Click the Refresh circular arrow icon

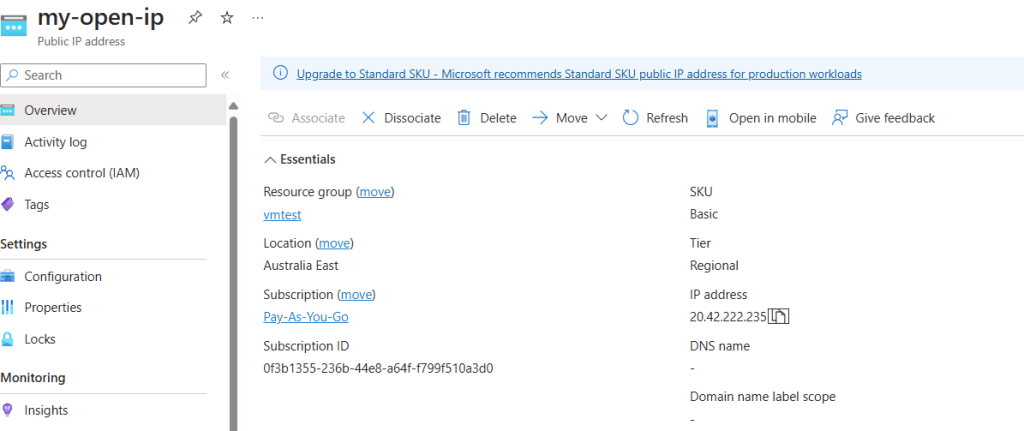[630, 118]
